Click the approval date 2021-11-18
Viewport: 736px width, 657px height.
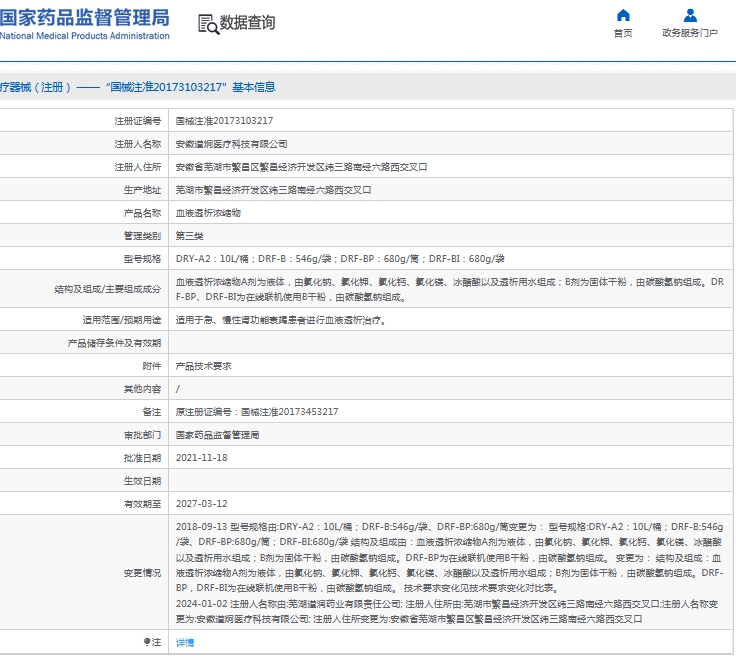point(201,458)
